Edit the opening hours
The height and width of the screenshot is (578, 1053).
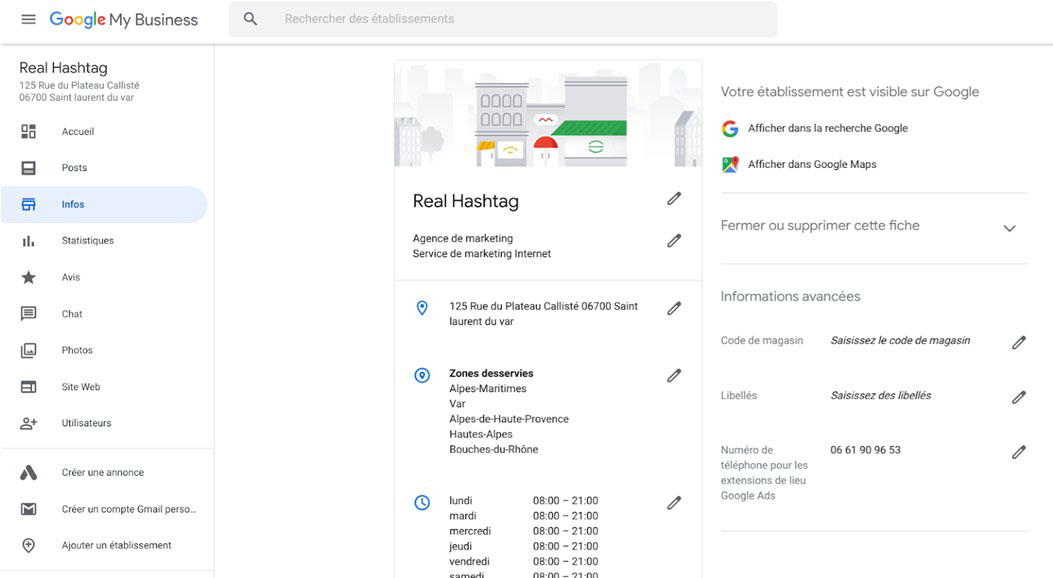coord(674,503)
